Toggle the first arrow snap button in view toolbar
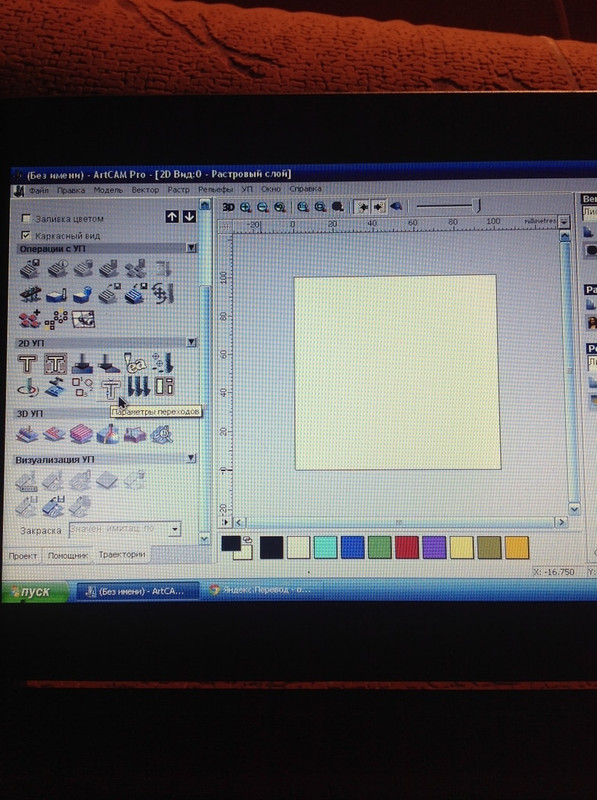This screenshot has width=597, height=800. 362,207
